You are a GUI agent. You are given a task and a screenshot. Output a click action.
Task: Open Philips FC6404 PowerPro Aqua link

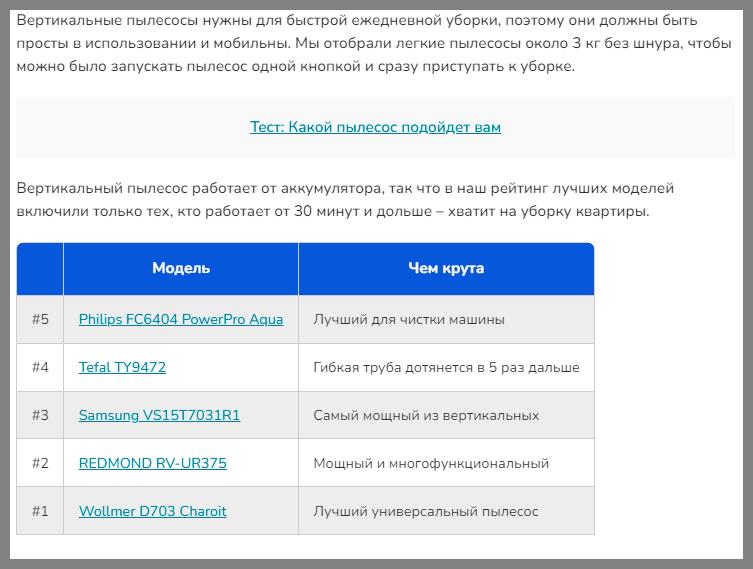[181, 319]
